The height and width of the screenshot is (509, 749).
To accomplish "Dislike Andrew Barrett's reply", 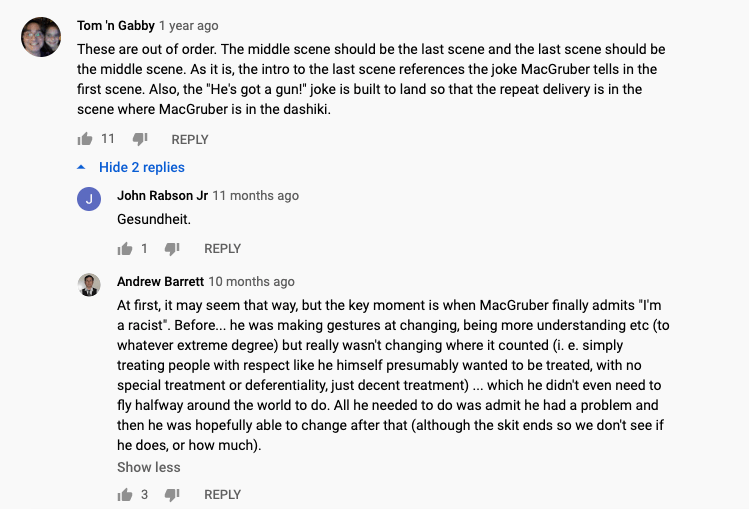I will [x=172, y=494].
